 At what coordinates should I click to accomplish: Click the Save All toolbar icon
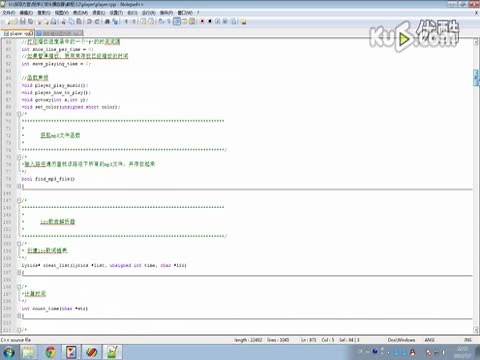[x=30, y=21]
